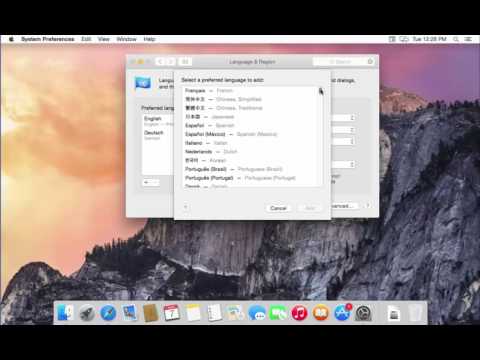Open the document stack in Dock
Screen dimensions: 480x360
click(x=394, y=313)
